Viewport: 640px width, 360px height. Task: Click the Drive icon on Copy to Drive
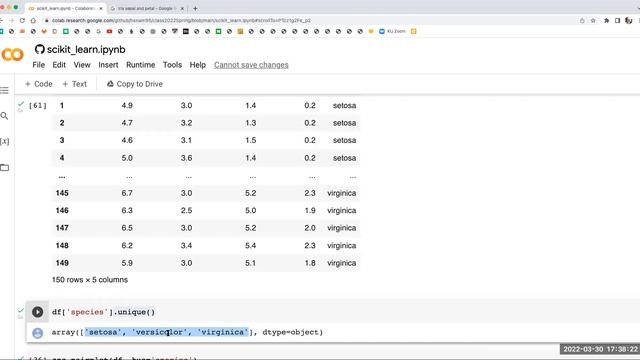tap(110, 84)
